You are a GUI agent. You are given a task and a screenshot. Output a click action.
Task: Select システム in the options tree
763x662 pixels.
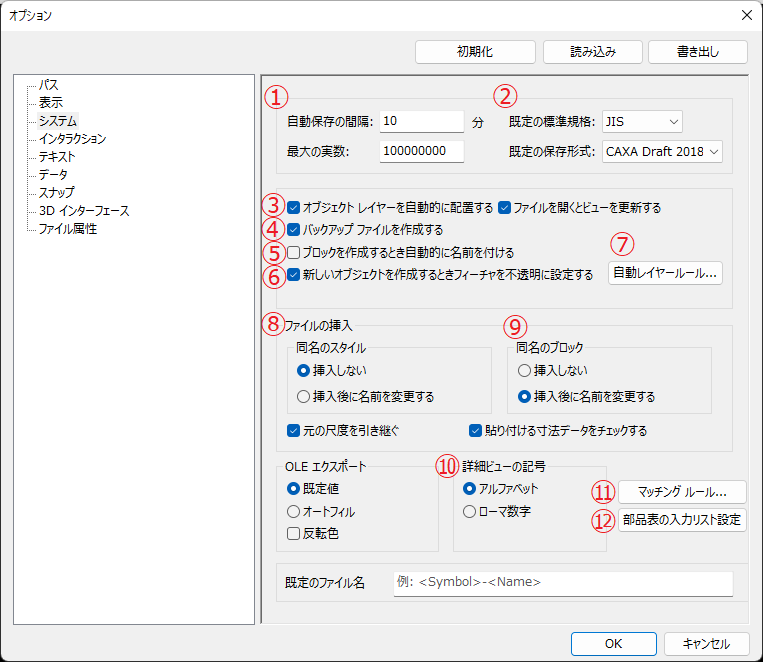coord(58,121)
